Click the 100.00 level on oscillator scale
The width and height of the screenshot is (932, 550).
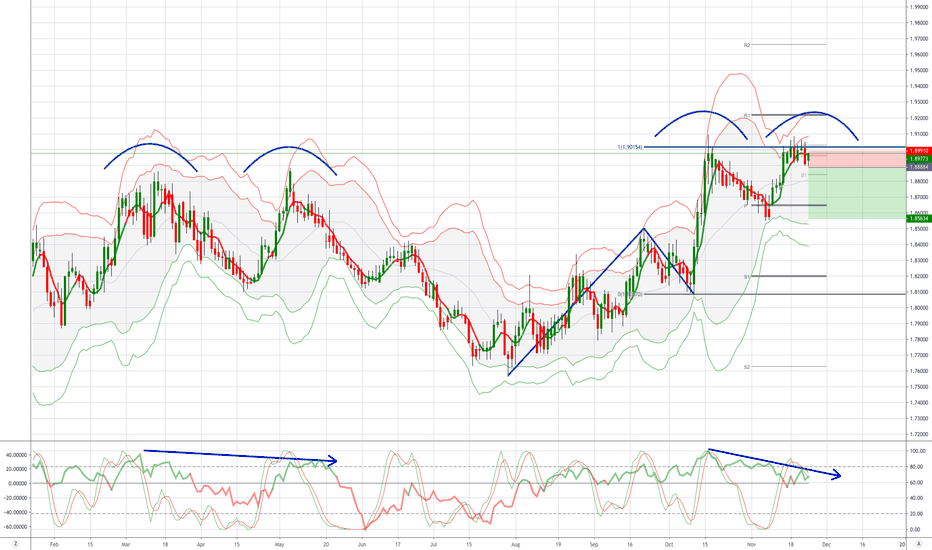(914, 451)
